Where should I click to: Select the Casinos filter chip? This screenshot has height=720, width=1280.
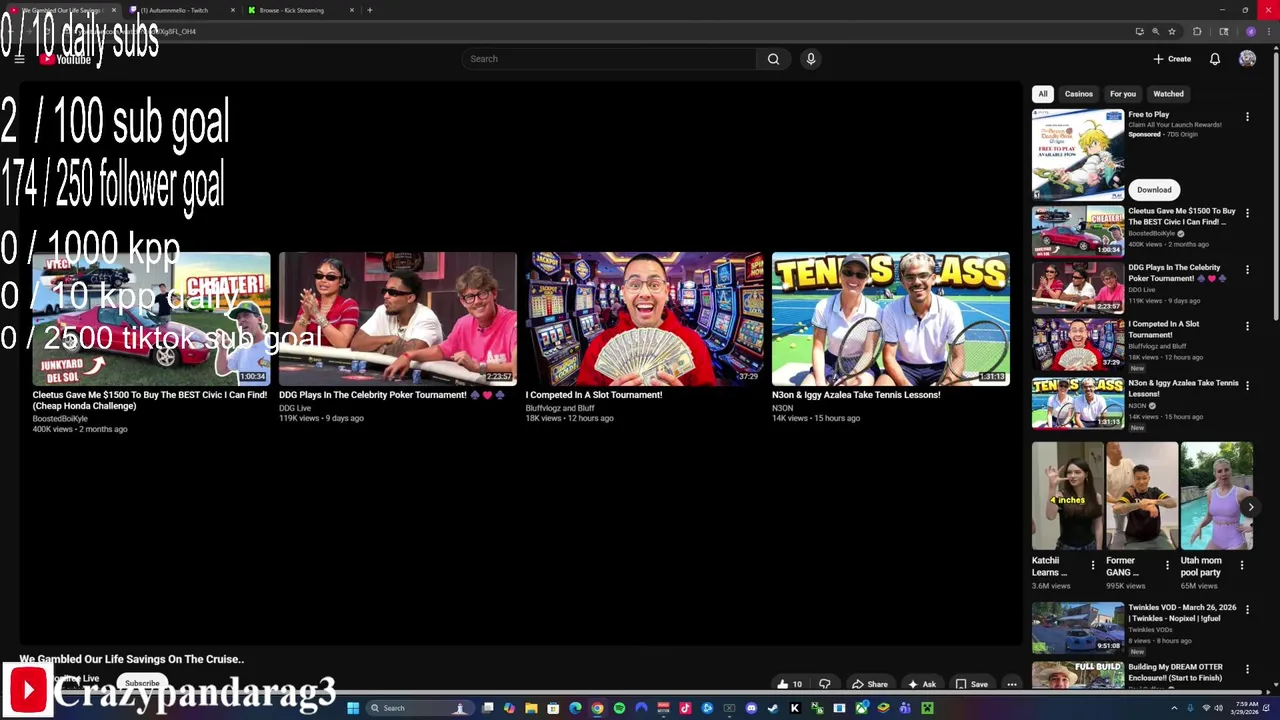pos(1078,94)
